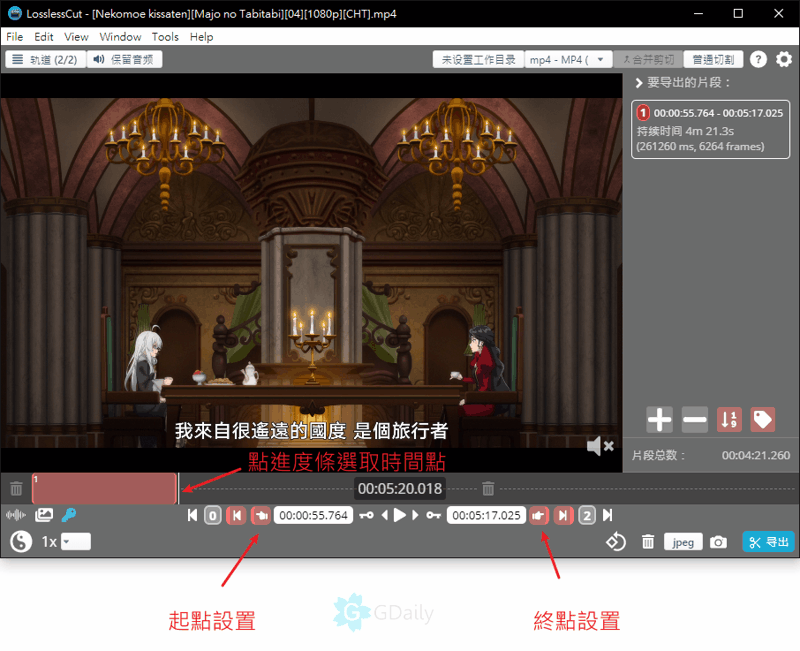Toggle yin-yang invert segments icon
Image resolution: width=800 pixels, height=651 pixels.
click(x=21, y=541)
